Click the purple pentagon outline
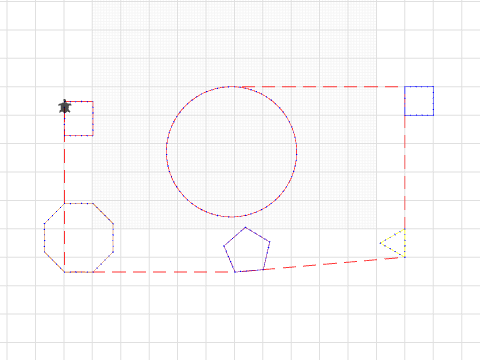The image size is (480, 360). point(247,250)
